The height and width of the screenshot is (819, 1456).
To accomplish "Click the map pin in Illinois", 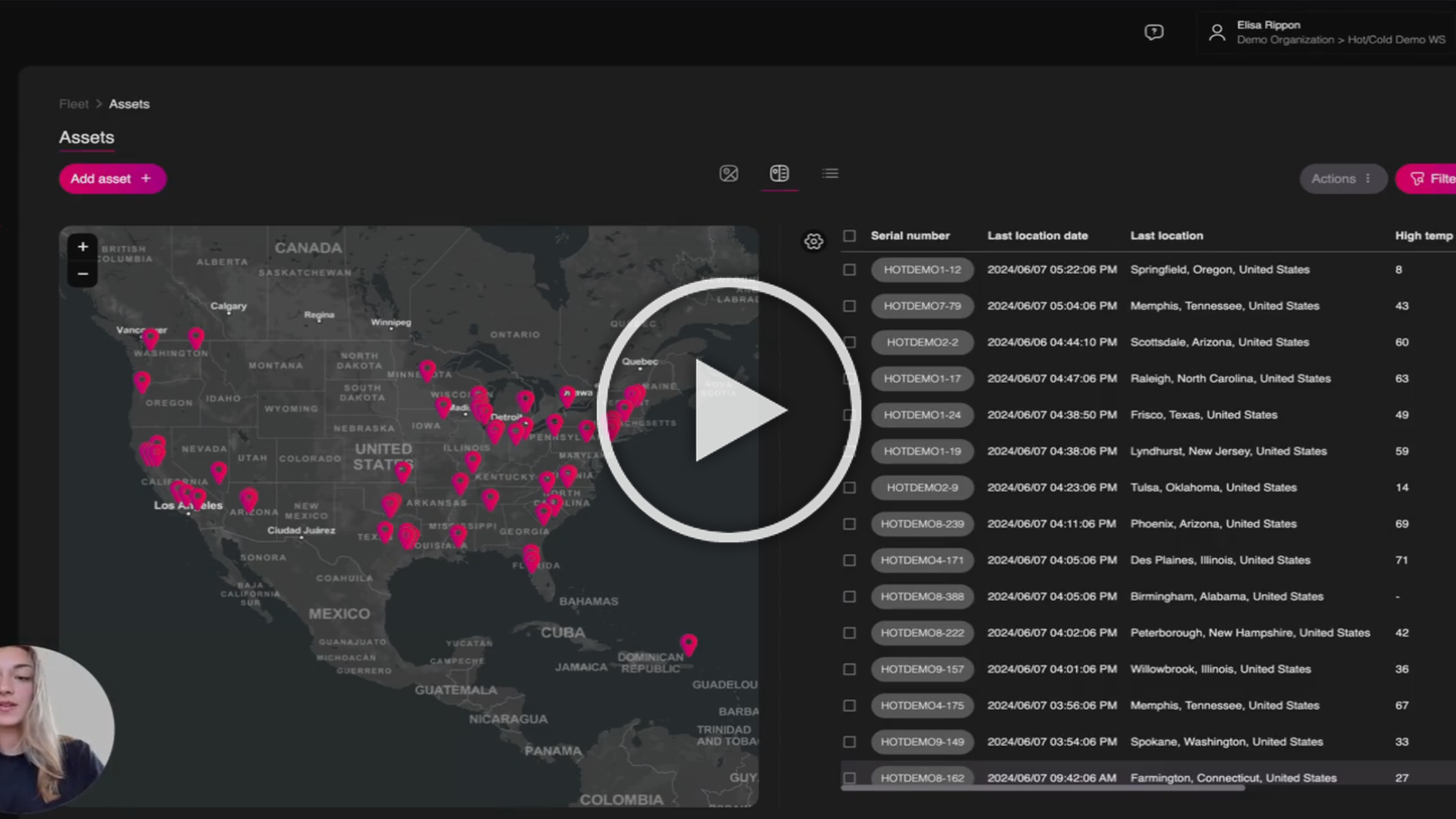I will [473, 462].
